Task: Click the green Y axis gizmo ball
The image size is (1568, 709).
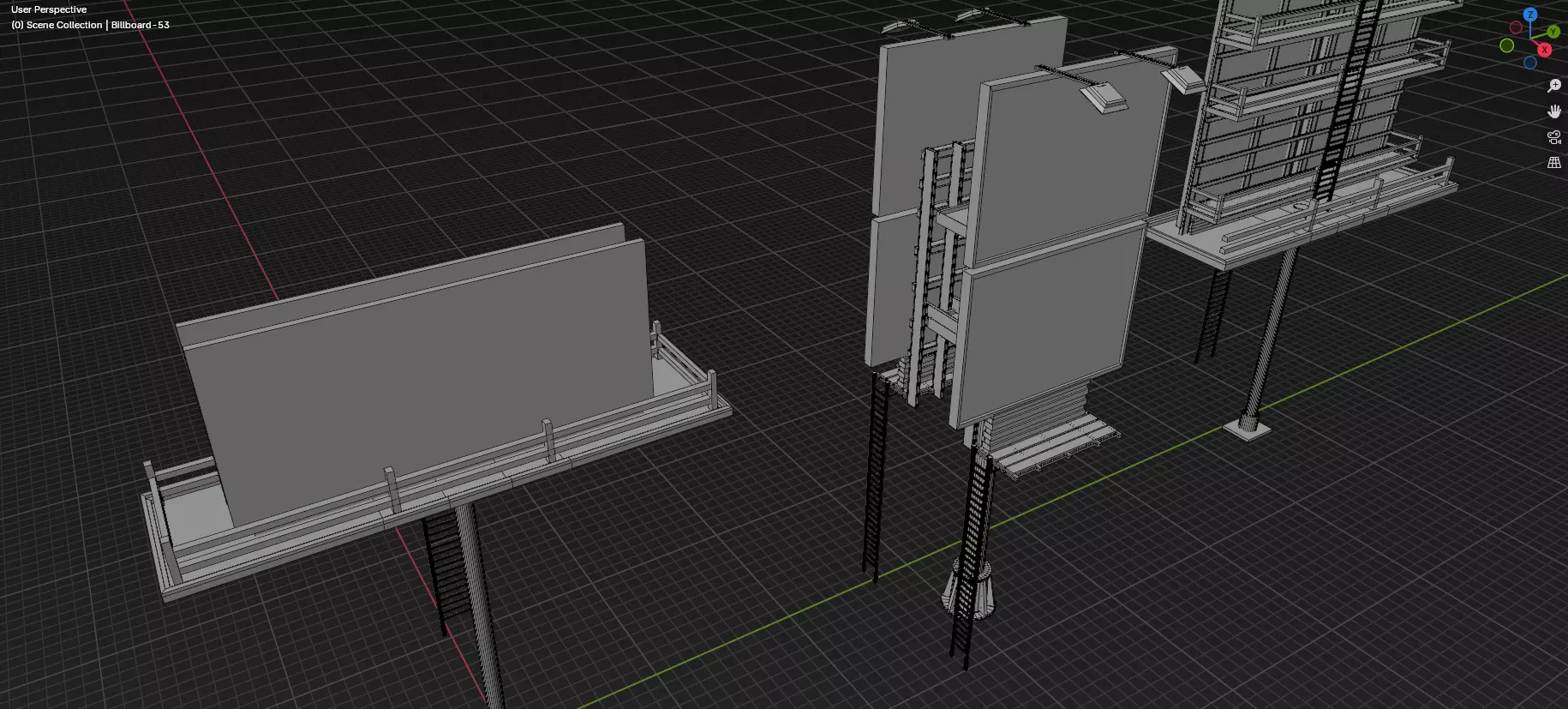Action: (1553, 32)
